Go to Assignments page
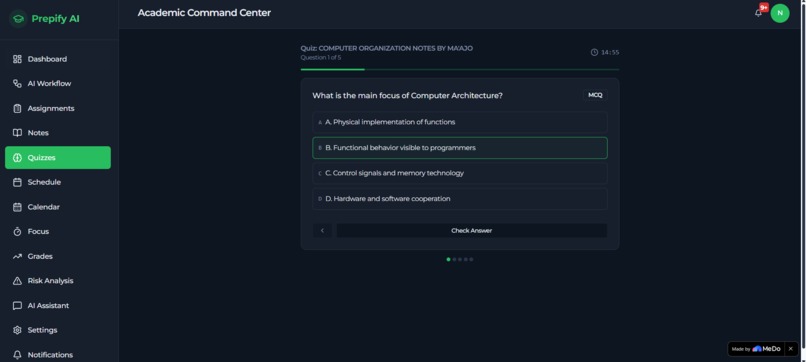Image resolution: width=806 pixels, height=362 pixels. (x=58, y=108)
